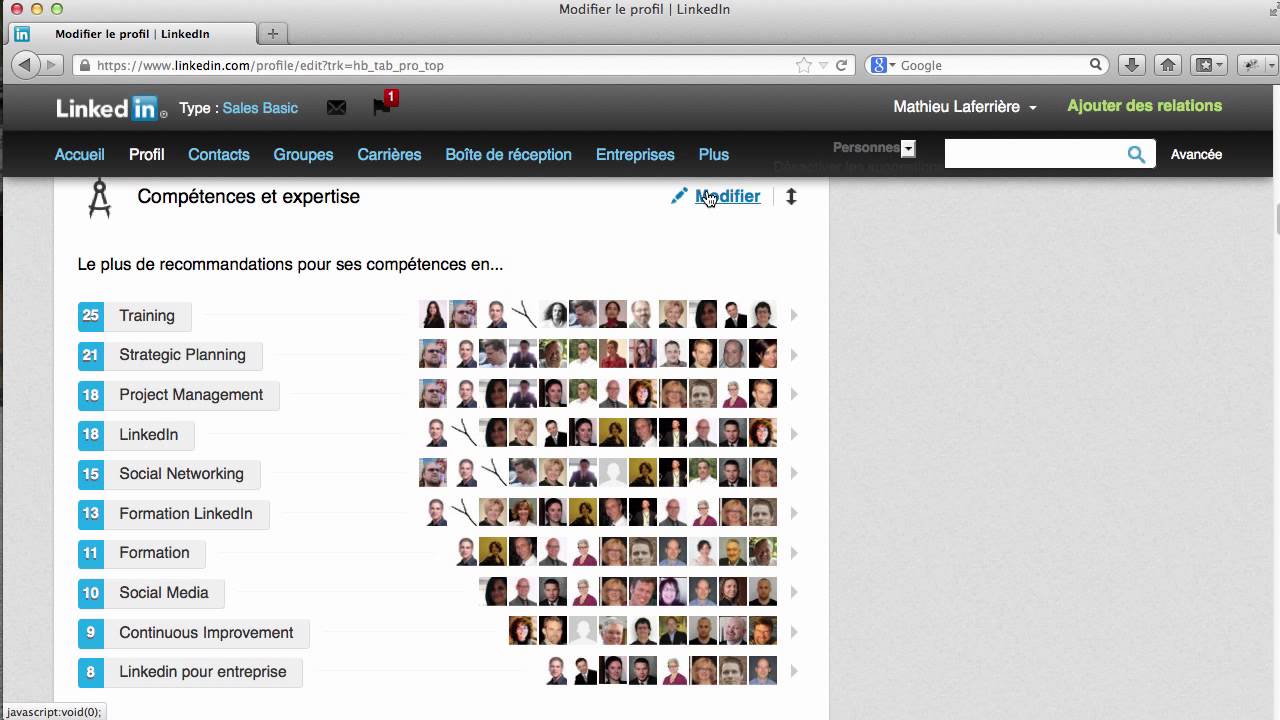Image resolution: width=1280 pixels, height=720 pixels.
Task: Click first endorser photo in Training row
Action: (x=433, y=315)
